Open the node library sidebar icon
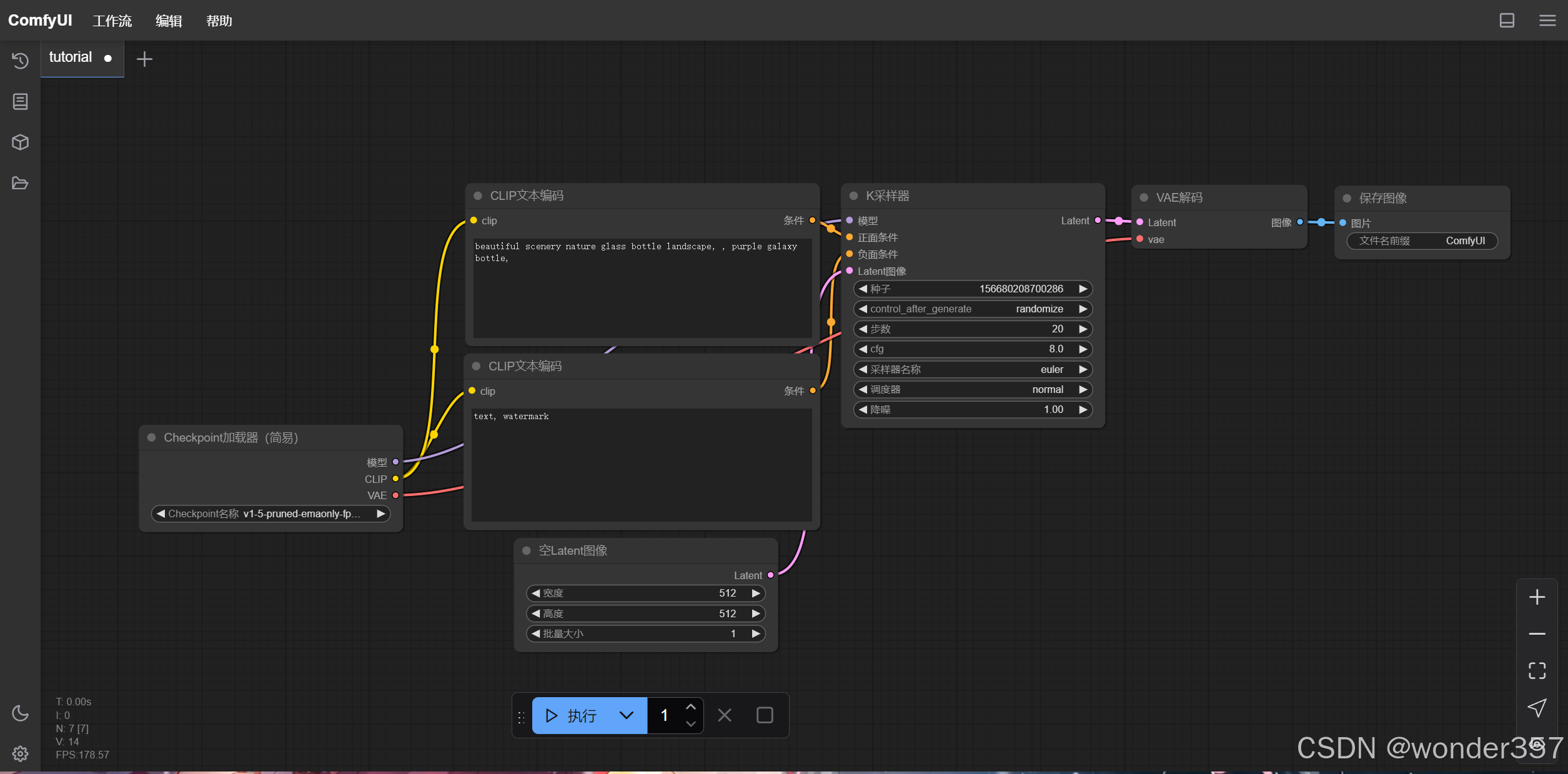Viewport: 1568px width, 774px height. click(20, 102)
